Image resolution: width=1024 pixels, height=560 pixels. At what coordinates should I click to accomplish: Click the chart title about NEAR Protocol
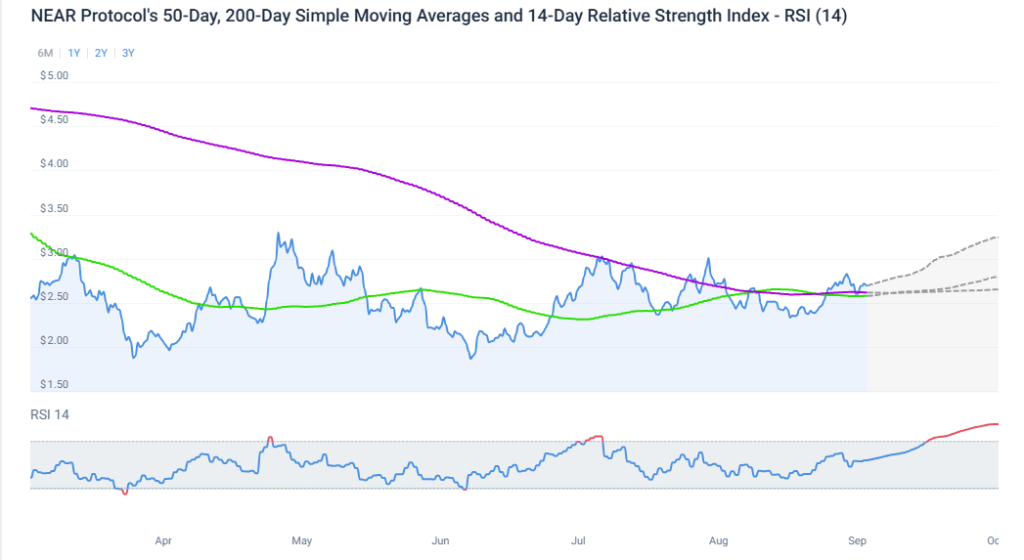(439, 16)
